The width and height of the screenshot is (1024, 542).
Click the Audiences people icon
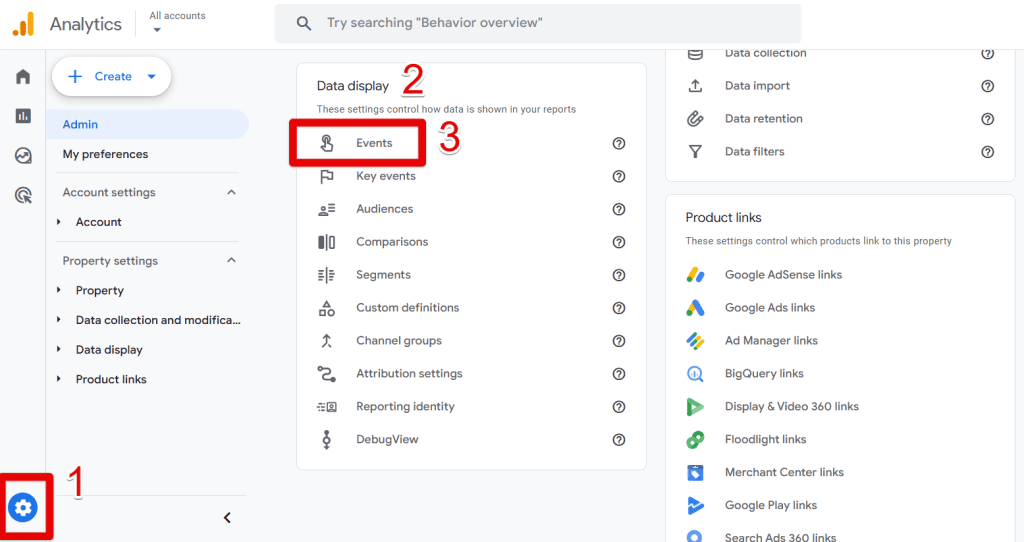point(327,209)
